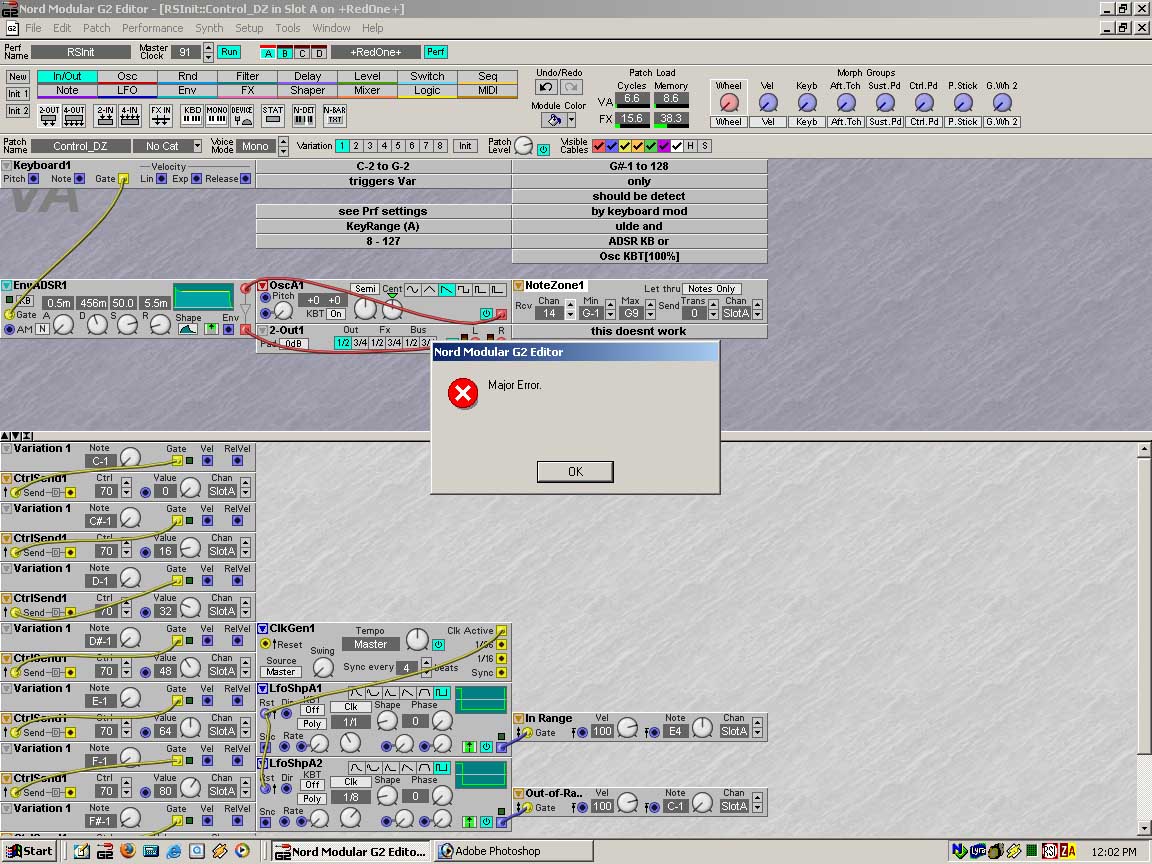Viewport: 1152px width, 864px height.
Task: Select the LFO module tab
Action: [127, 90]
